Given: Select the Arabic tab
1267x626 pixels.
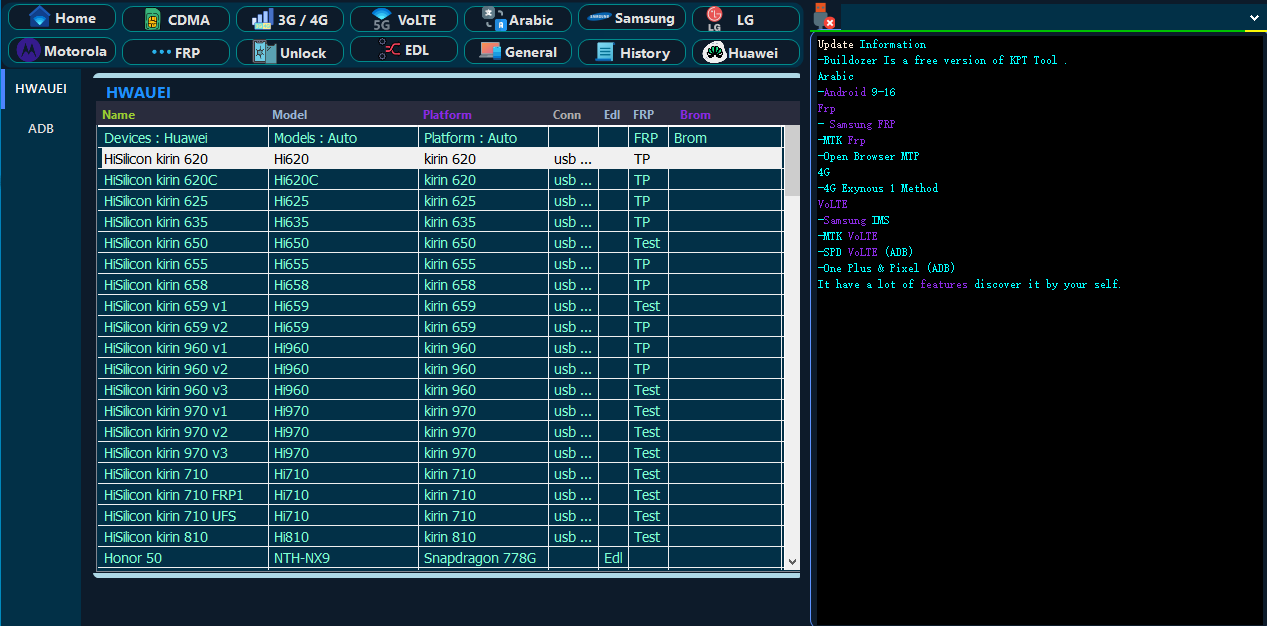Looking at the screenshot, I should coord(518,19).
